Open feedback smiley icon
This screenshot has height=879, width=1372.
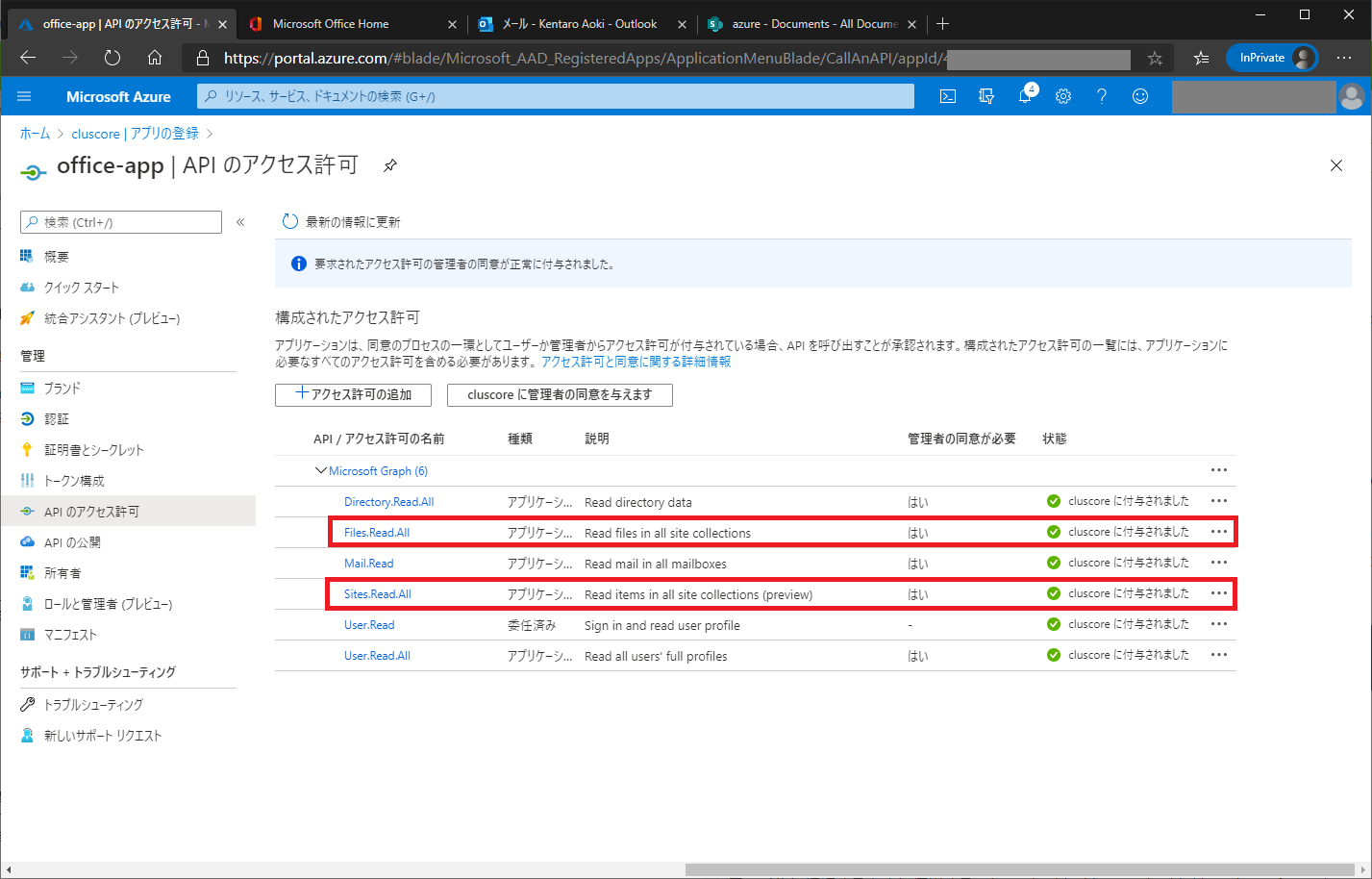click(x=1140, y=96)
